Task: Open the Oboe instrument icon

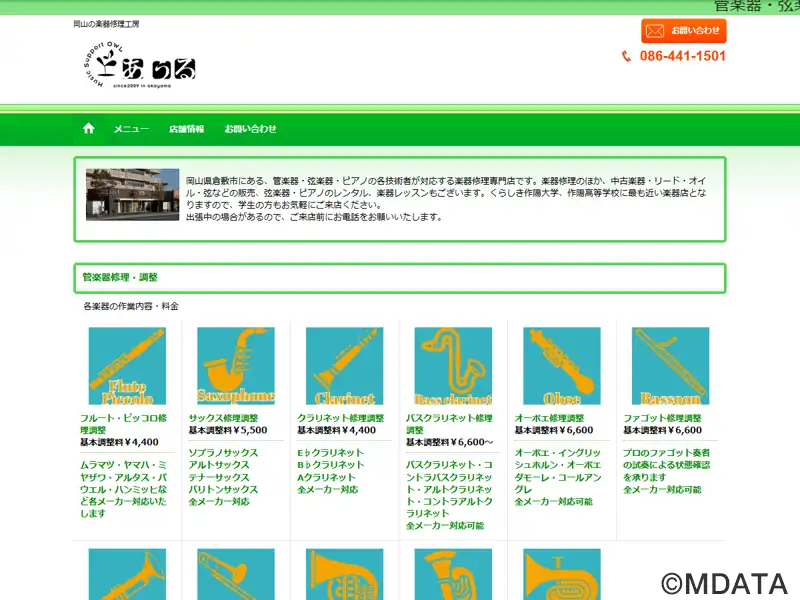Action: pos(561,365)
